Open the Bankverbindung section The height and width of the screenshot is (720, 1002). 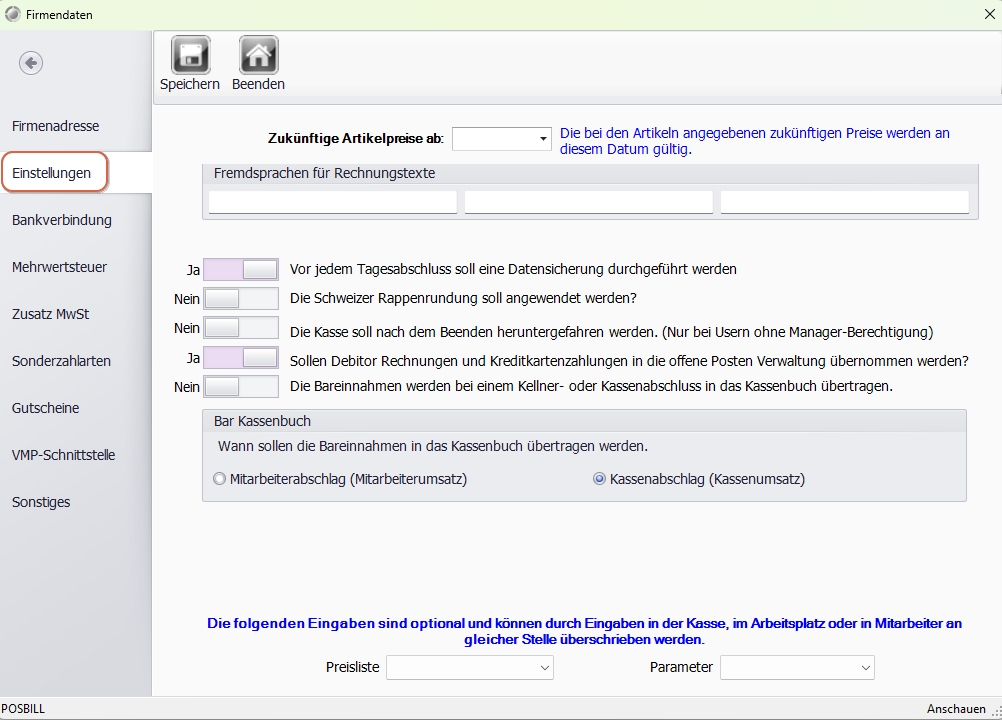tap(62, 220)
